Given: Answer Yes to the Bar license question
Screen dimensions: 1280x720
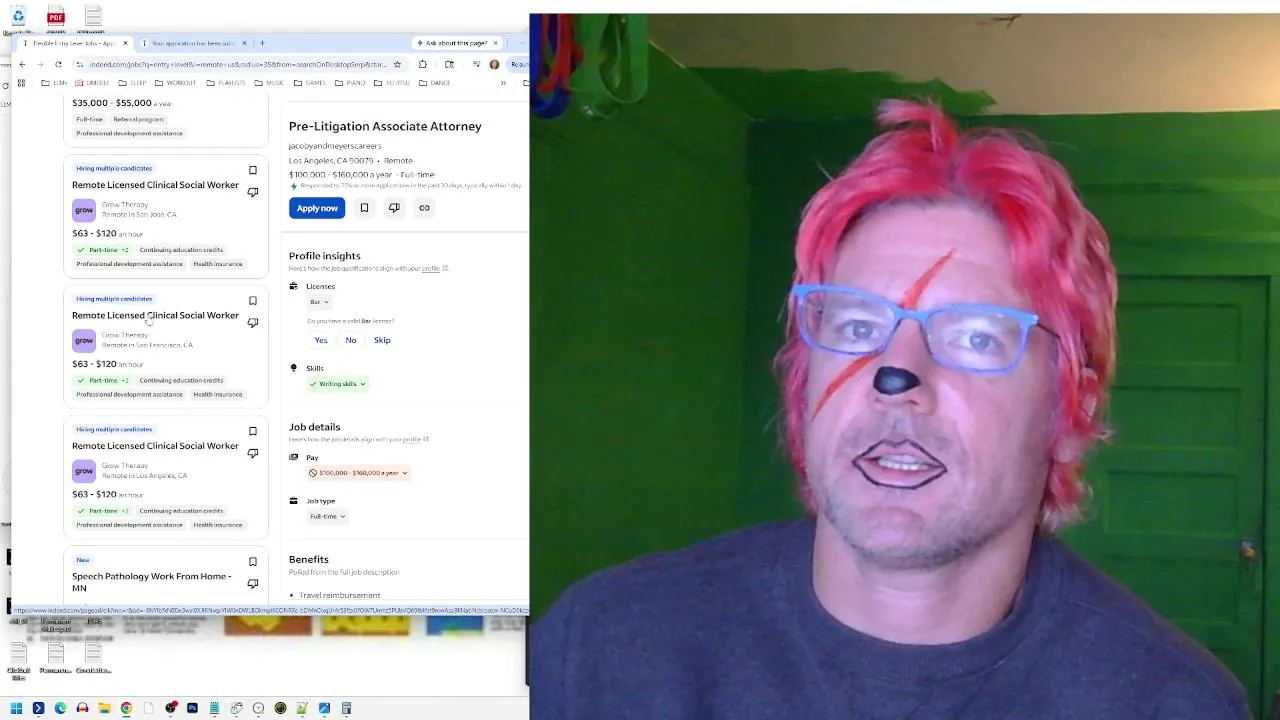Looking at the screenshot, I should (x=321, y=340).
